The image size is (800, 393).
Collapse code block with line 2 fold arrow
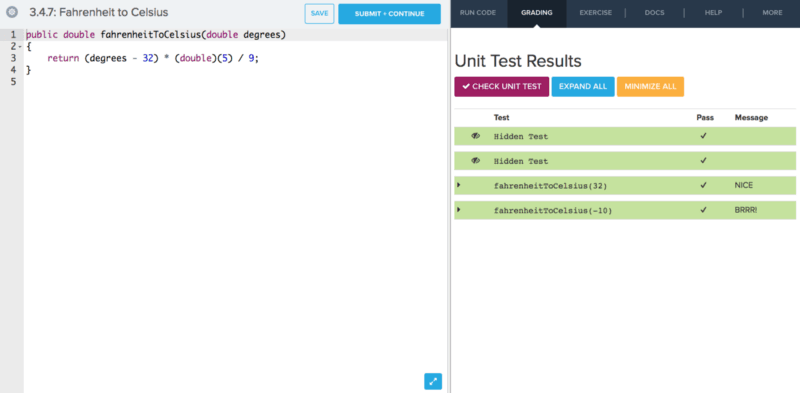pyautogui.click(x=20, y=46)
